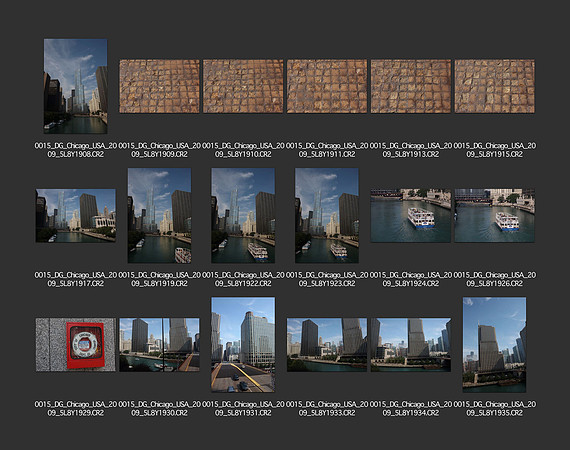Click the filename label ending 5L8Y1915.CR2
The image size is (570, 450).
[495, 150]
